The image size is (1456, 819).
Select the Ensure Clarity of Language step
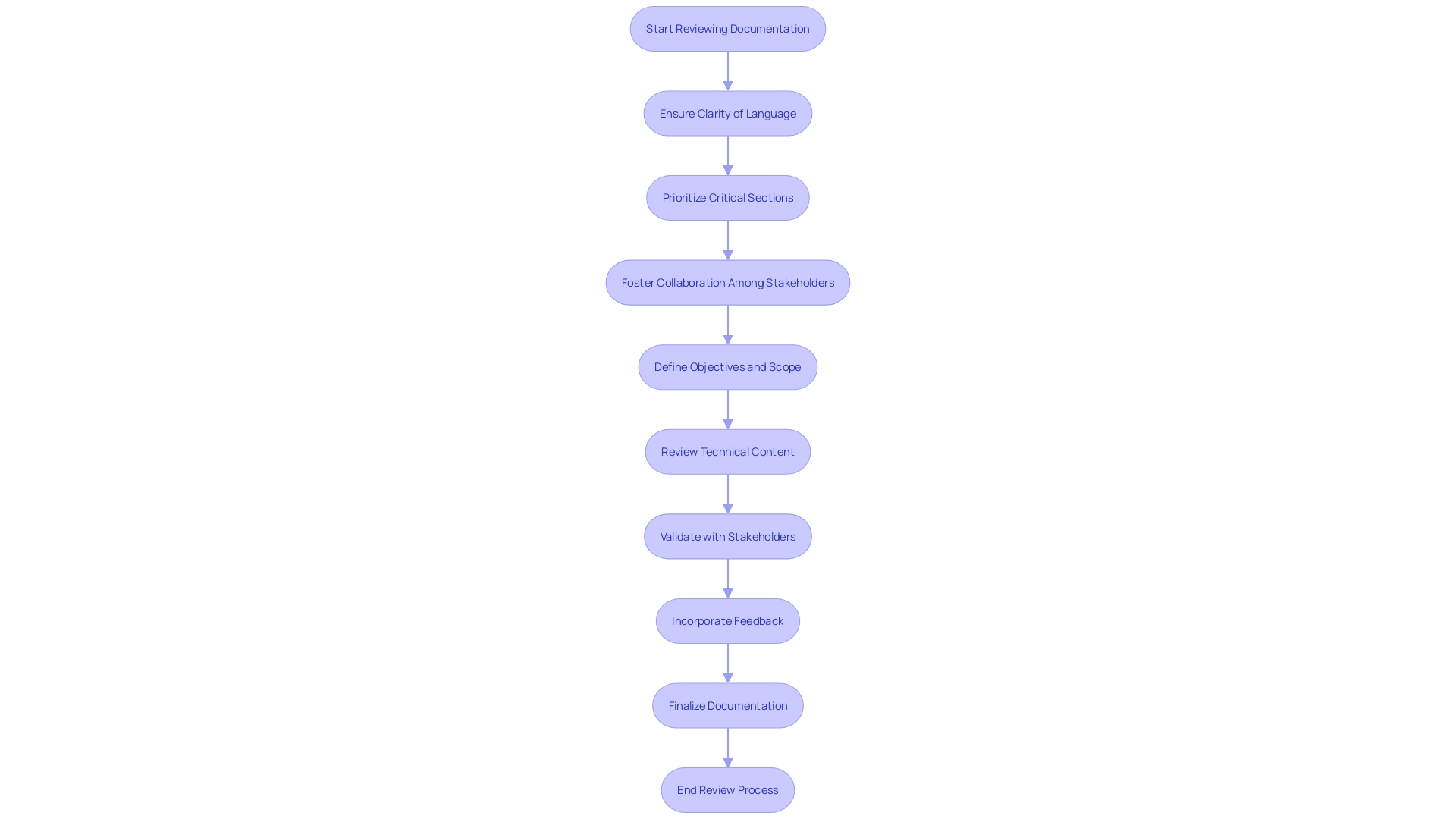click(728, 112)
